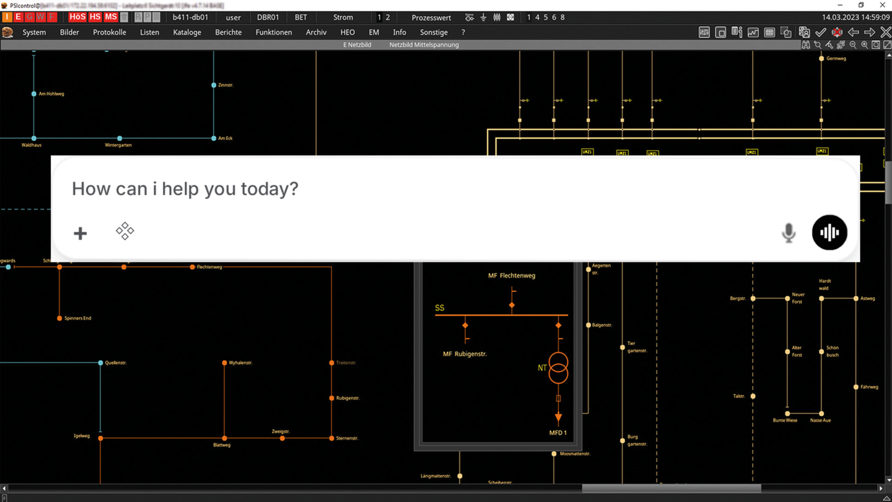Image resolution: width=892 pixels, height=502 pixels.
Task: Click the table grid icon in toolbar
Action: pyautogui.click(x=770, y=32)
